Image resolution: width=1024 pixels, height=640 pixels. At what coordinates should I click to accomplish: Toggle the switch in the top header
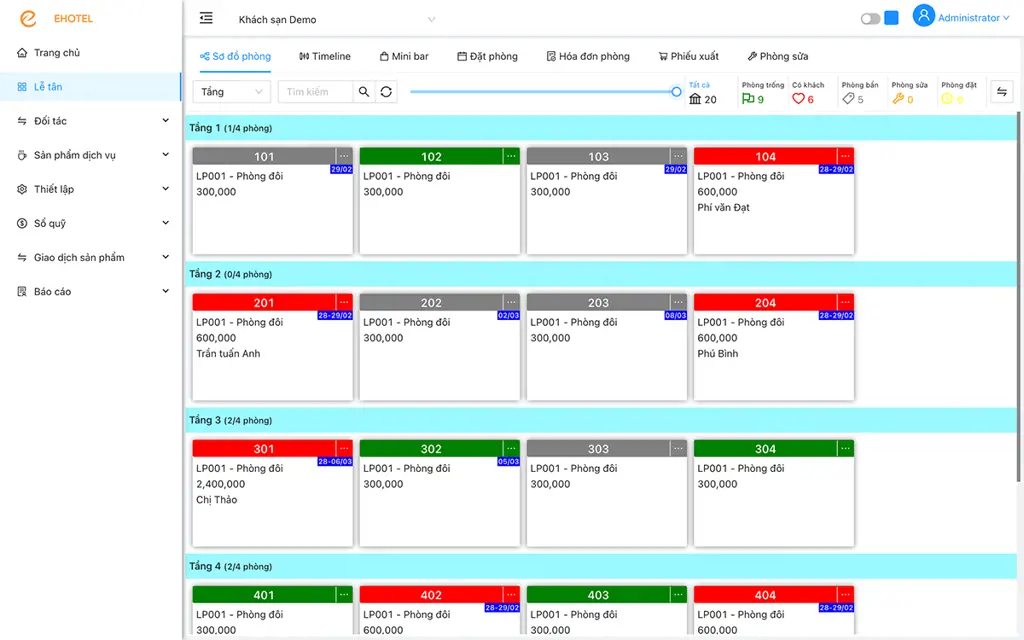point(870,19)
